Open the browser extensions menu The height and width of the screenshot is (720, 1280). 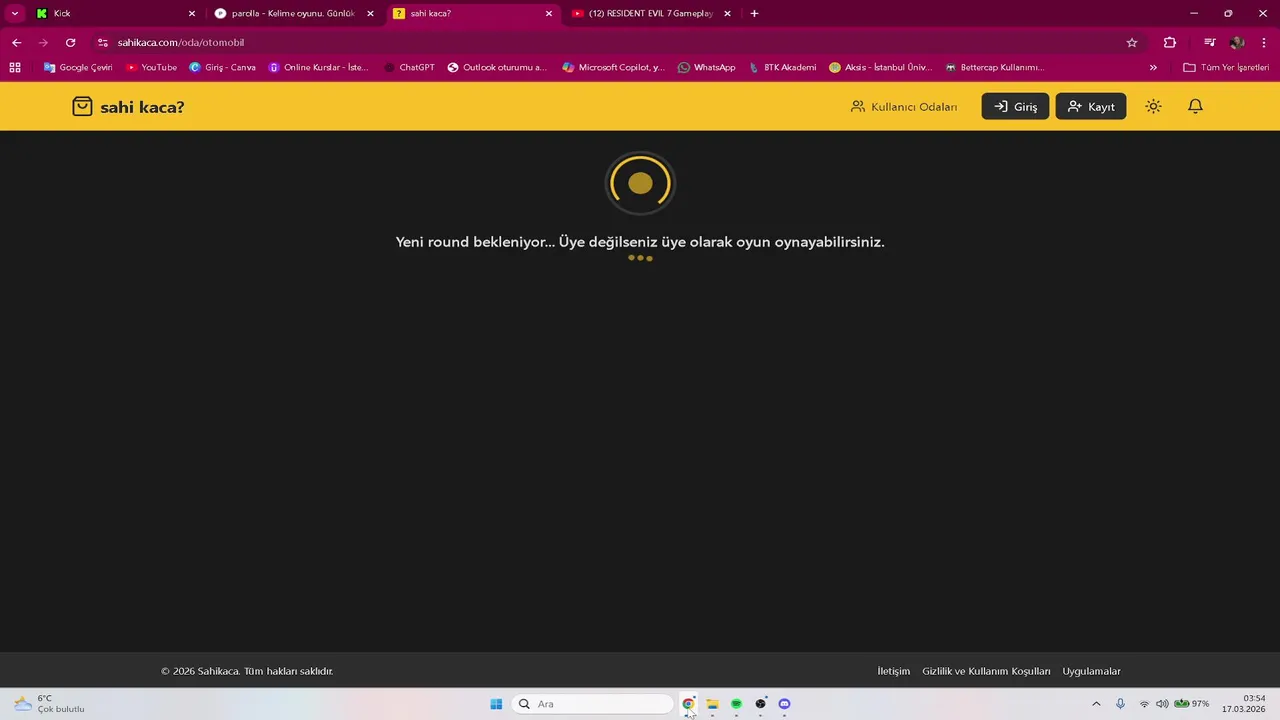click(x=1170, y=43)
